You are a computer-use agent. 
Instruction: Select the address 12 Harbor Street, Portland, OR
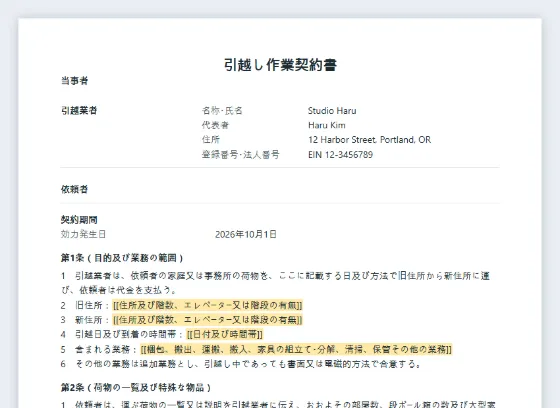[370, 140]
